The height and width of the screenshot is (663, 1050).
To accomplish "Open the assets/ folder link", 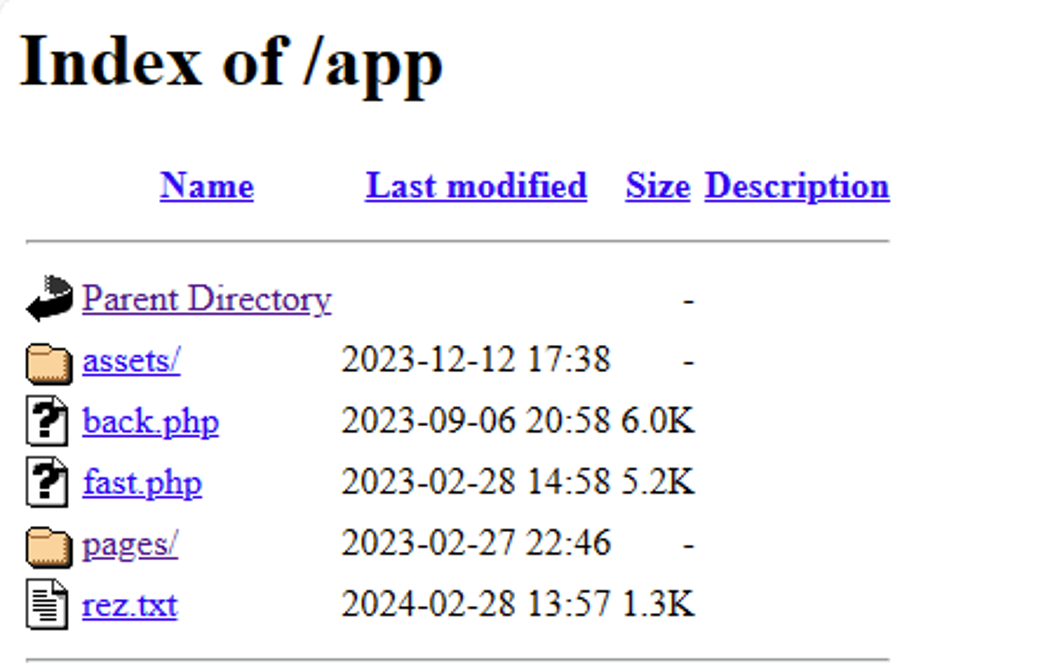I will (x=131, y=360).
